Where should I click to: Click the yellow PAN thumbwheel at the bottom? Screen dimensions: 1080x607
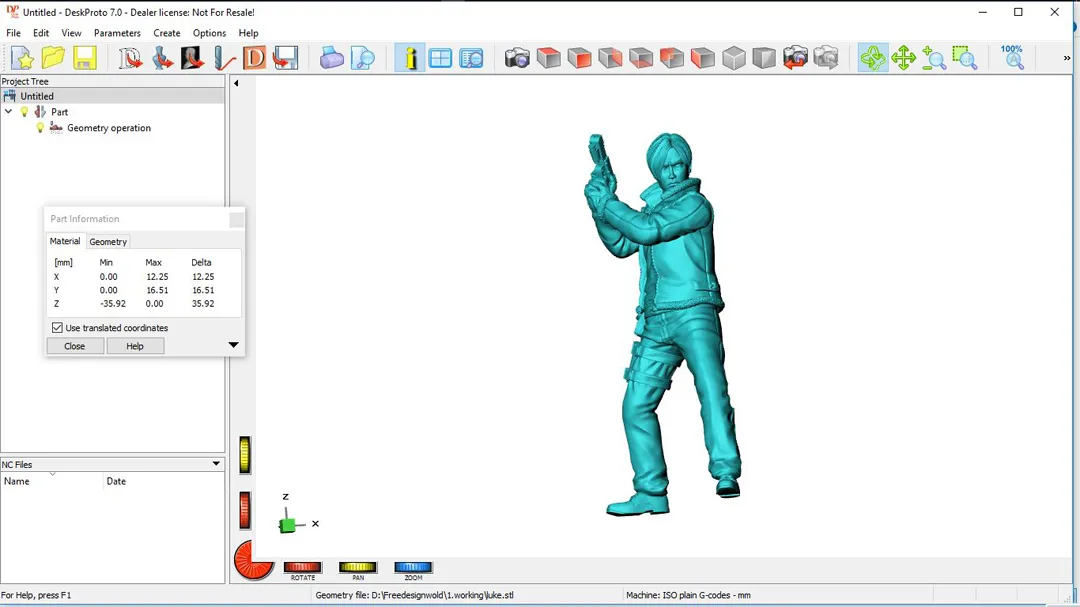pyautogui.click(x=357, y=567)
